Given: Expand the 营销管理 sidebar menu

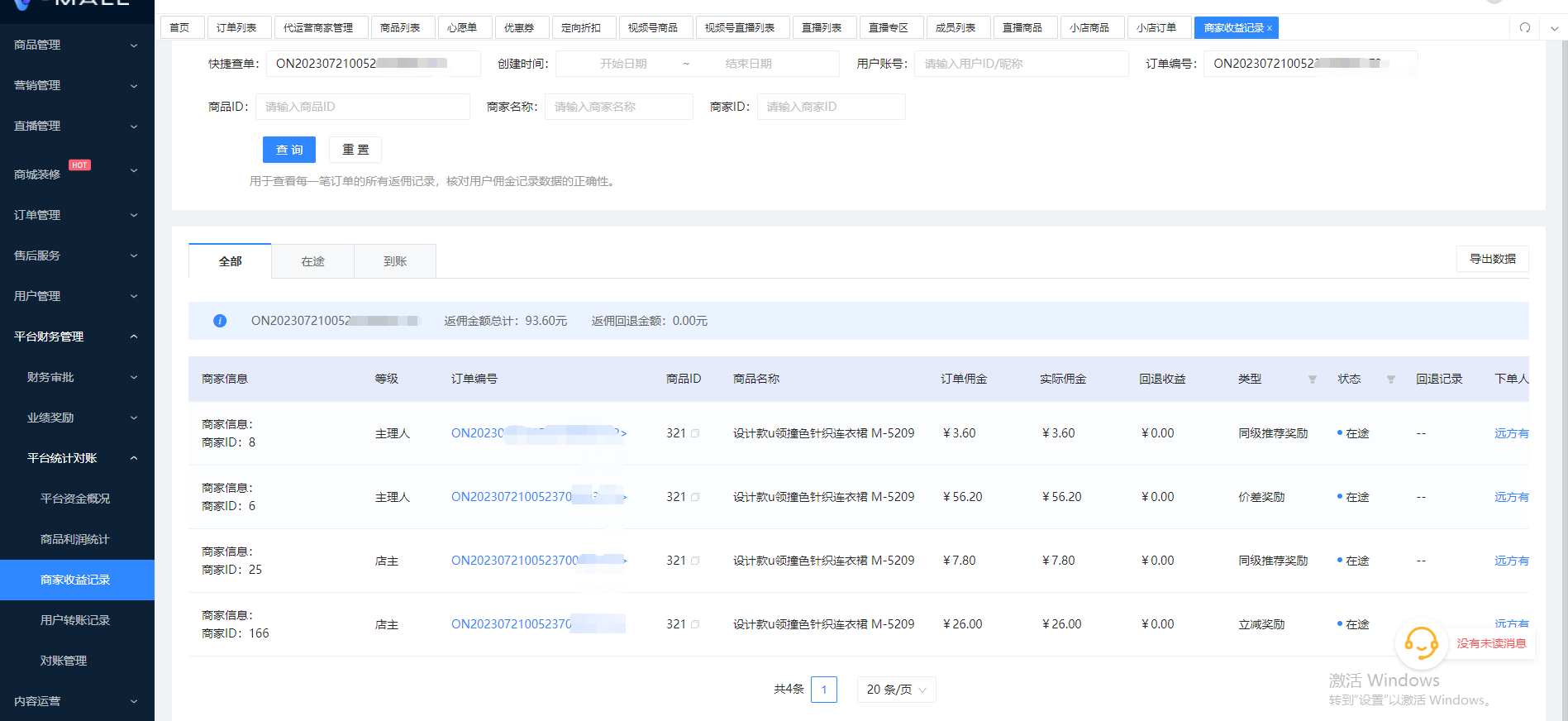Looking at the screenshot, I should (x=77, y=85).
